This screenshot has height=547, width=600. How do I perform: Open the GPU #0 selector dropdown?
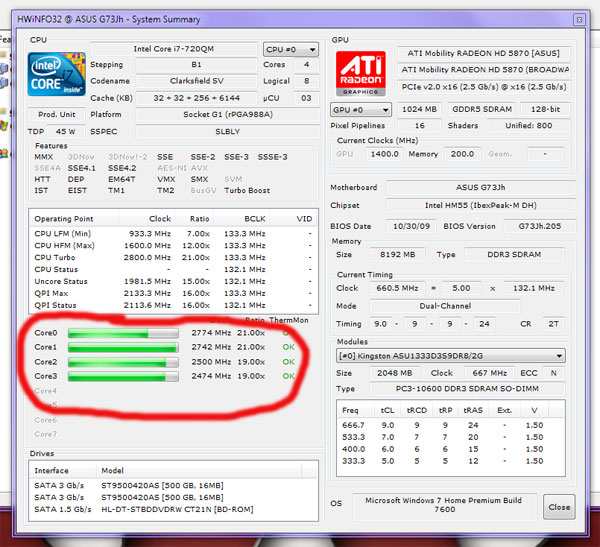click(x=360, y=110)
